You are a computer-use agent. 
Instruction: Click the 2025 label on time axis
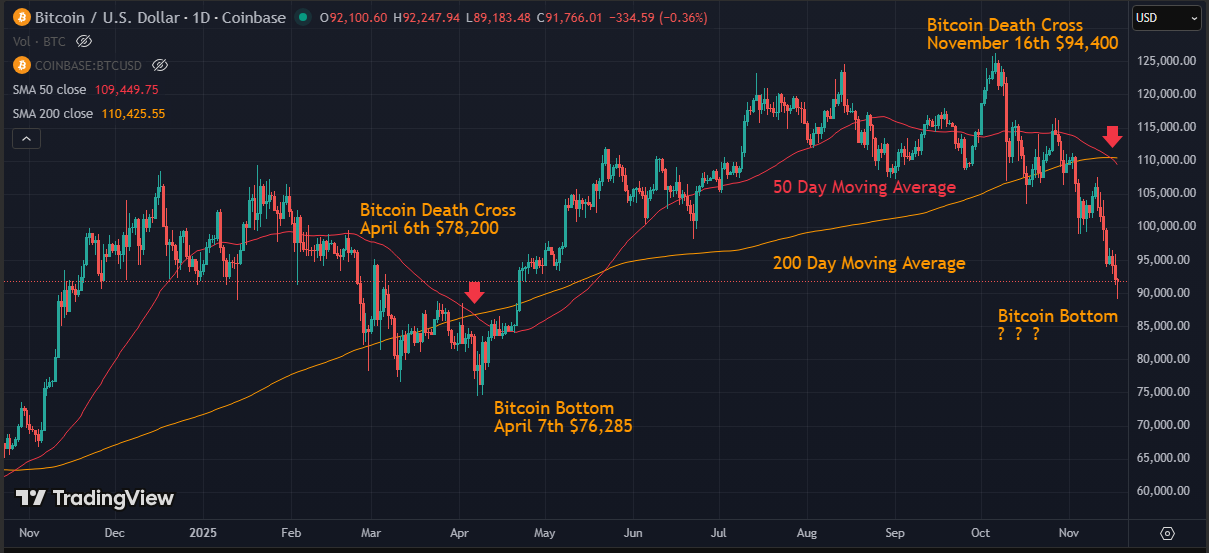coord(203,532)
